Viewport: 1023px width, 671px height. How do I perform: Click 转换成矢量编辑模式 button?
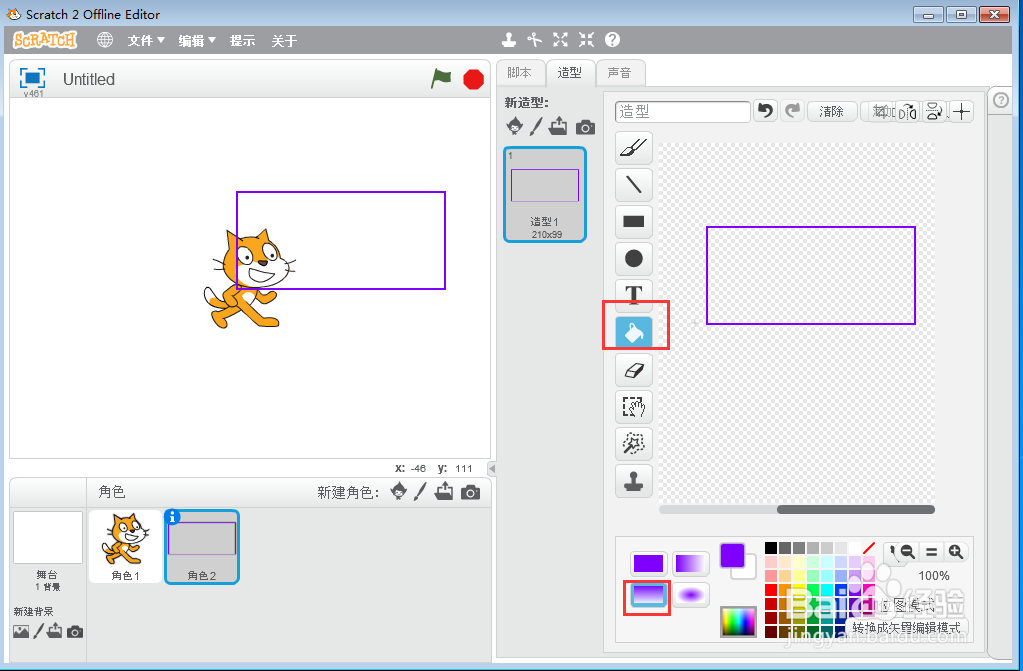pos(907,627)
